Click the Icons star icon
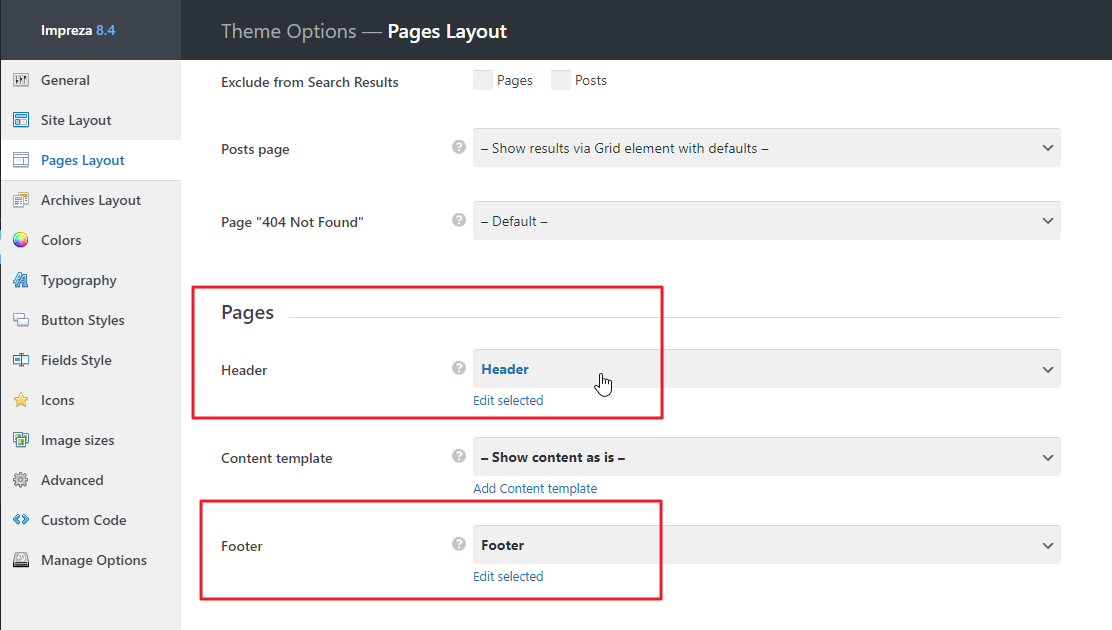Screen dimensions: 1112x630 21,400
